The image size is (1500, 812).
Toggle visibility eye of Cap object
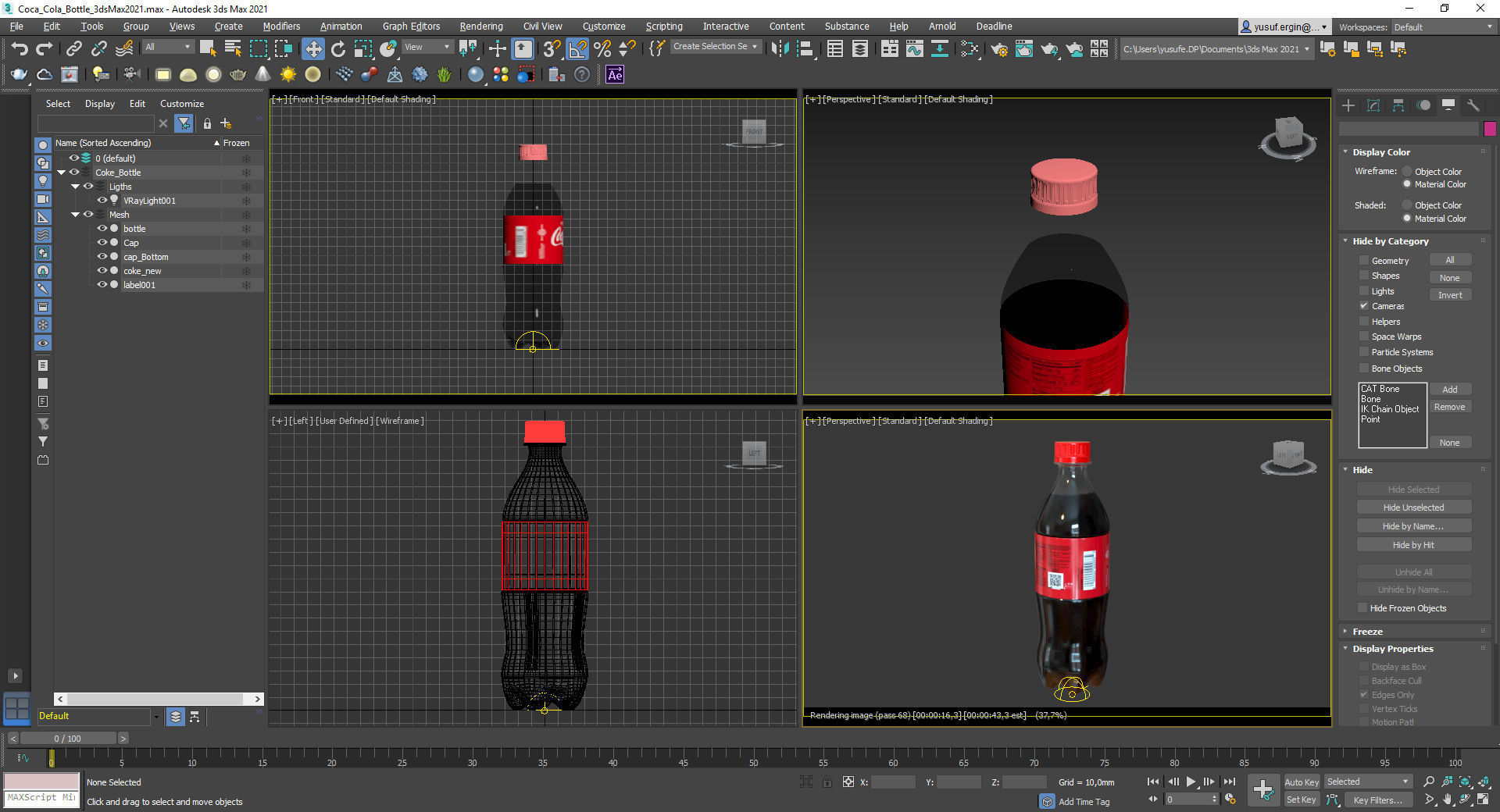[102, 243]
